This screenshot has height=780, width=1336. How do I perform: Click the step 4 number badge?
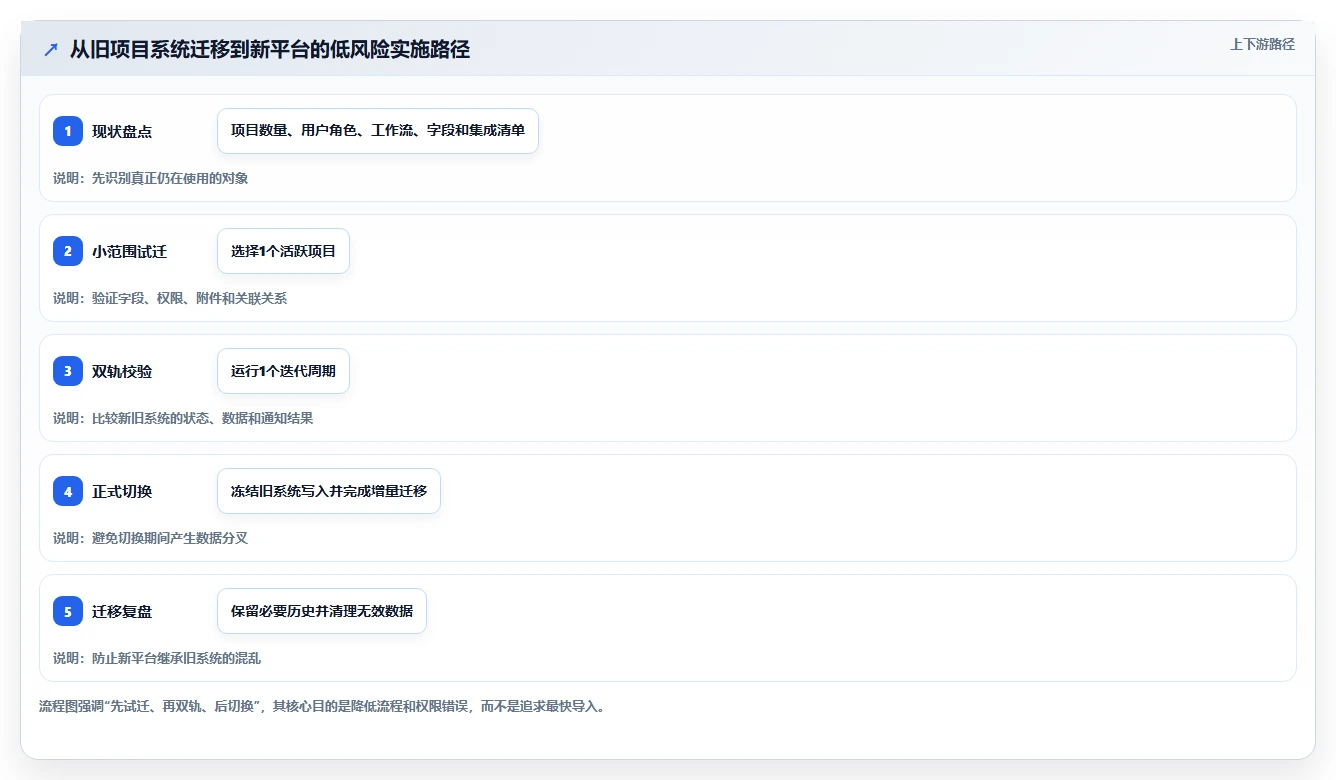point(68,491)
